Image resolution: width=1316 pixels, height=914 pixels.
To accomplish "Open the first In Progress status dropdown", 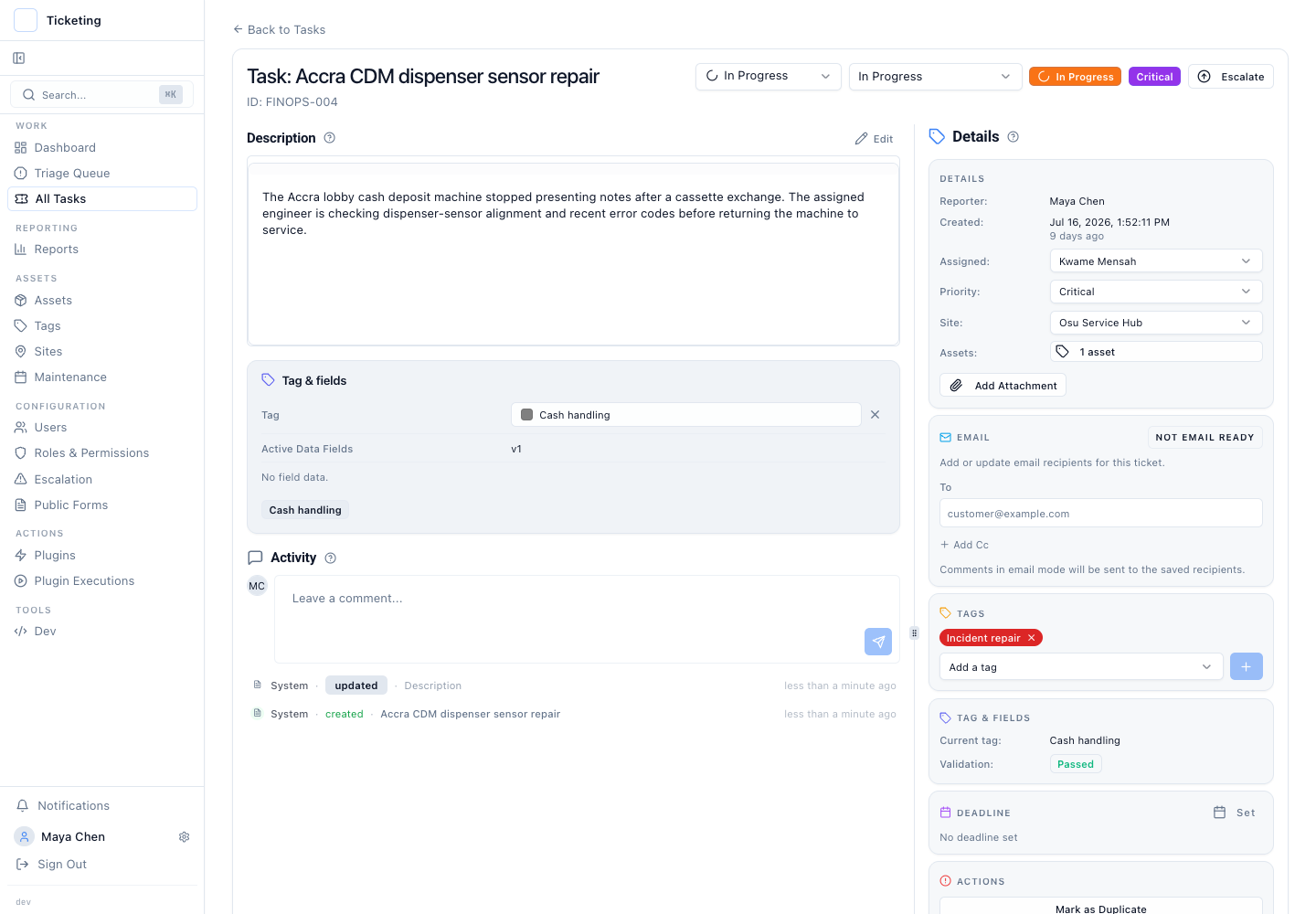I will 769,76.
